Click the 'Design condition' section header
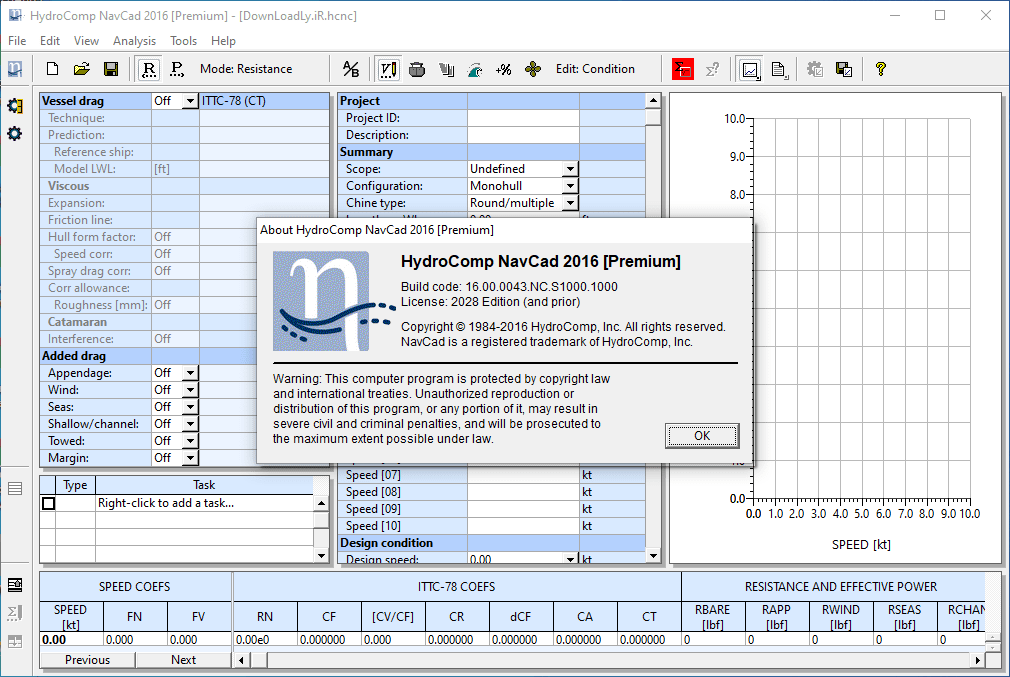 click(403, 543)
